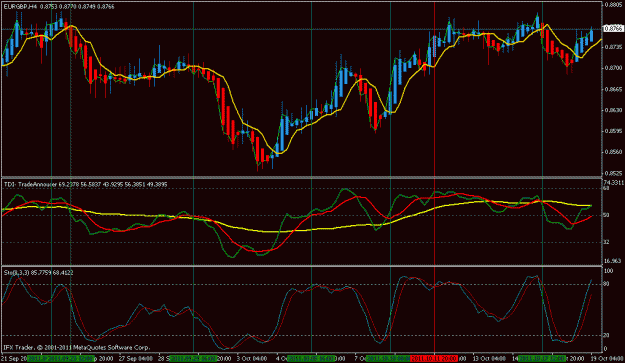The height and width of the screenshot is (363, 625).
Task: Click the 0.8525 price axis label
Action: [x=613, y=173]
